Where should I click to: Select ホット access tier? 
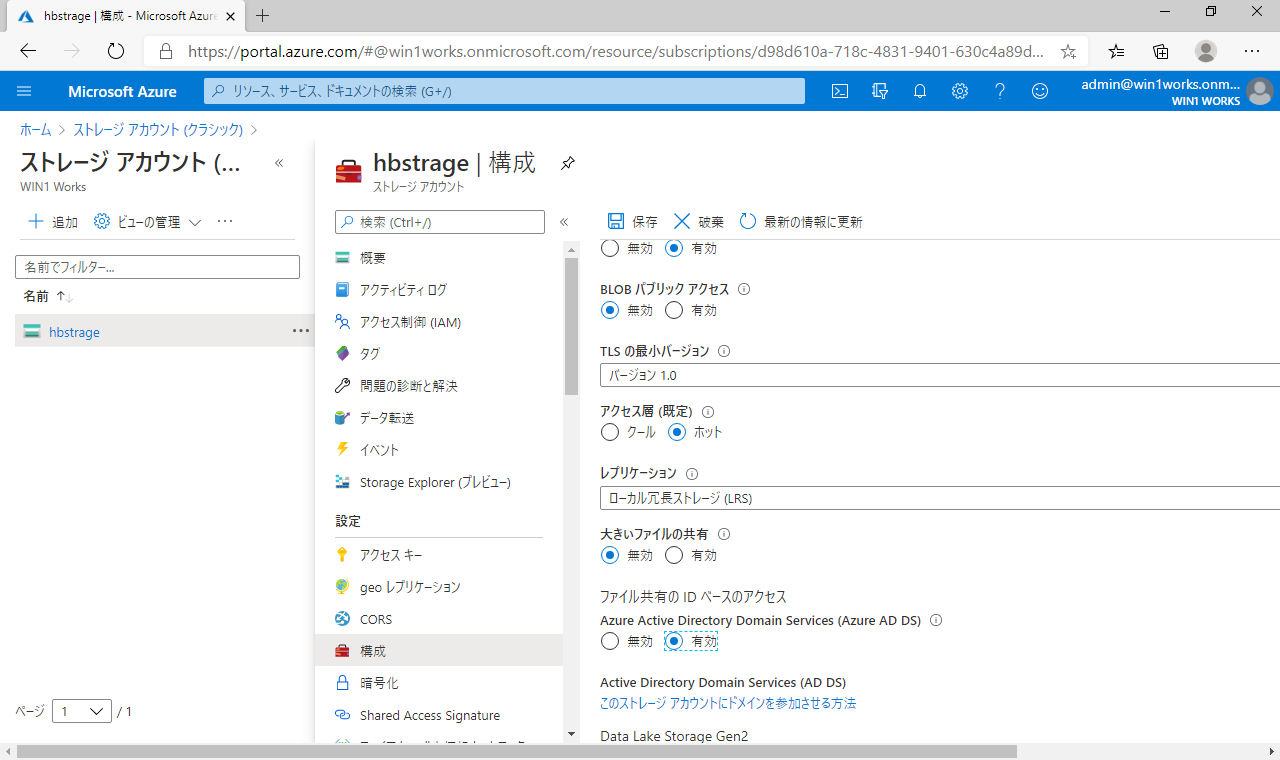click(x=677, y=432)
